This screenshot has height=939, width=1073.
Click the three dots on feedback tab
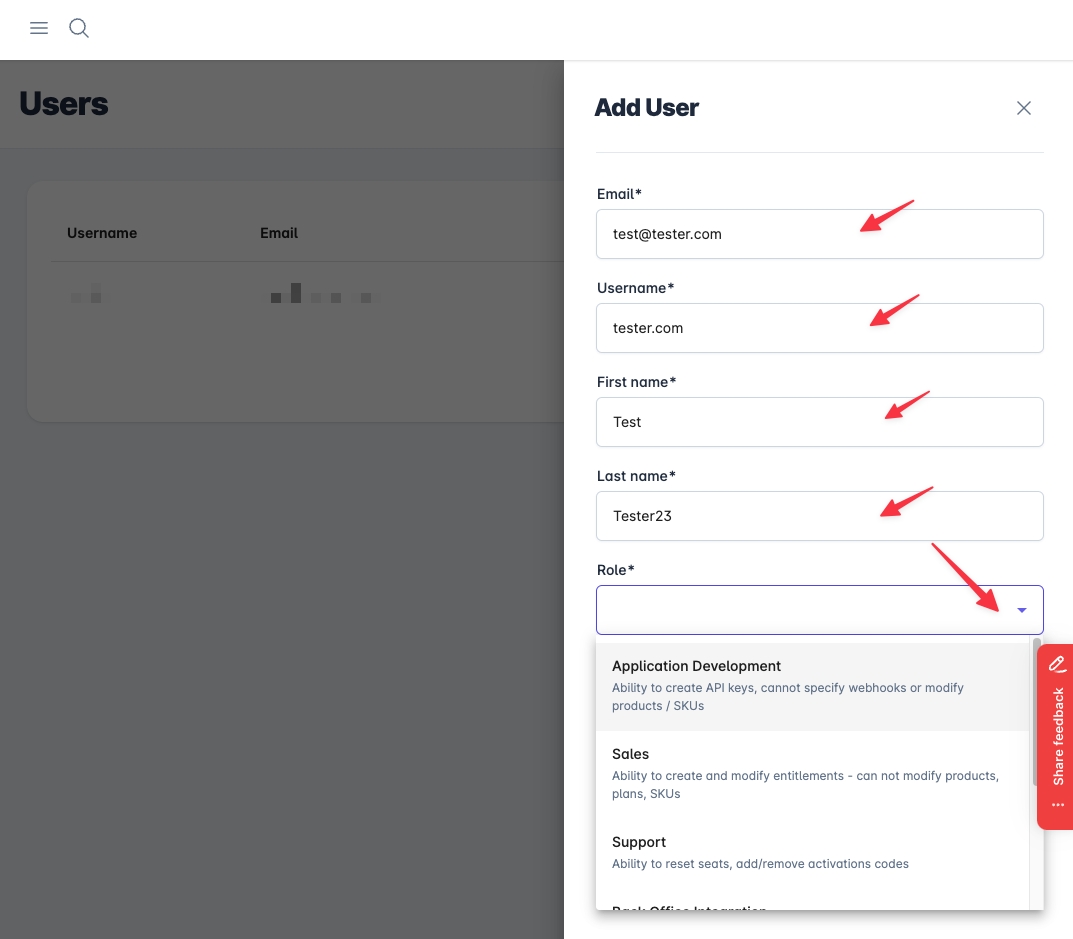pyautogui.click(x=1058, y=805)
